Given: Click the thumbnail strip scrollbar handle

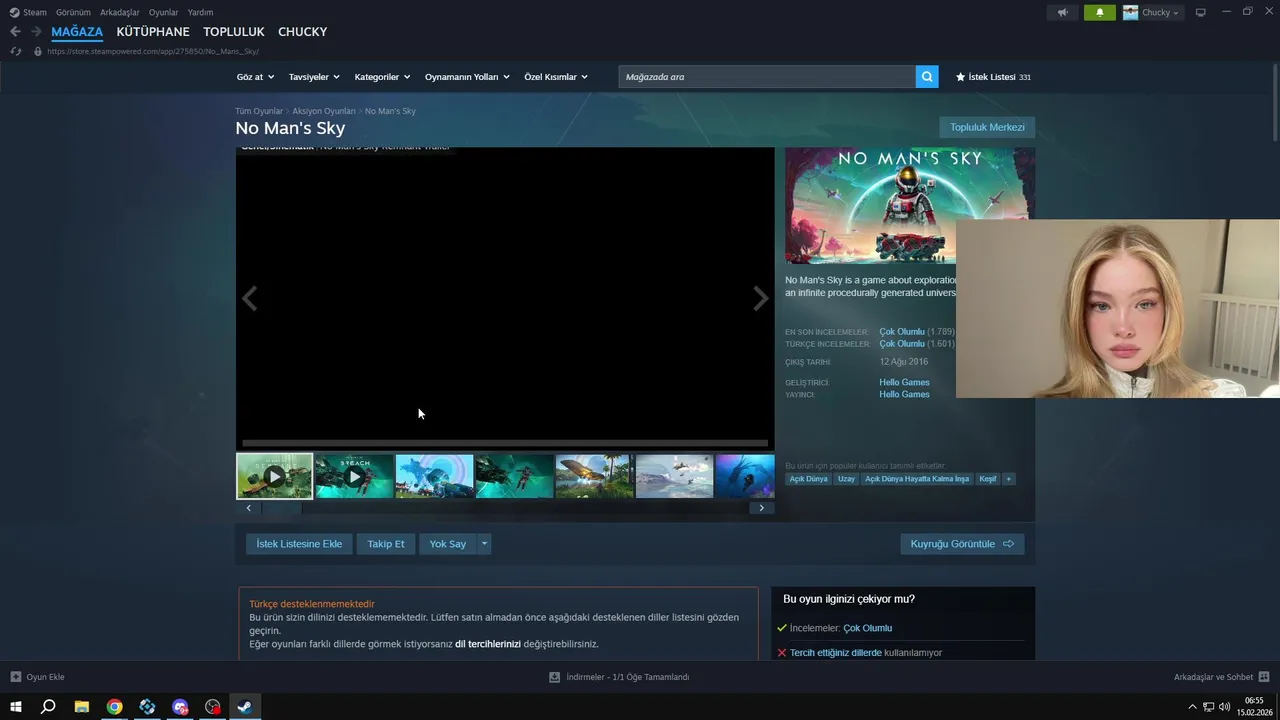Looking at the screenshot, I should click(x=281, y=508).
